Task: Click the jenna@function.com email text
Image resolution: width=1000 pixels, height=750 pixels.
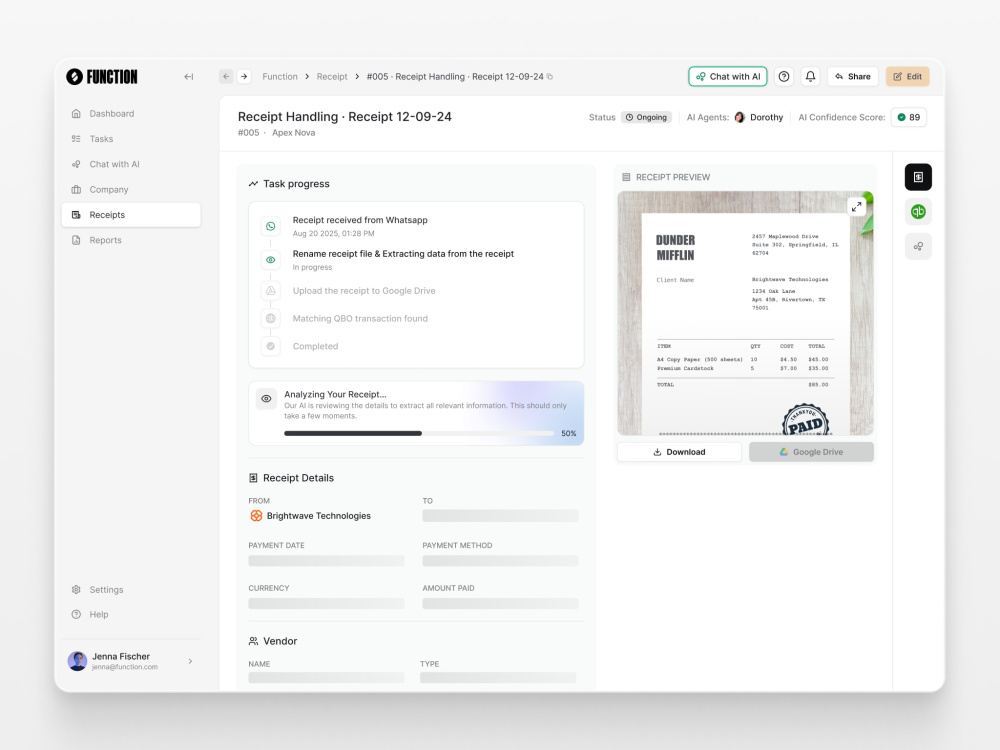Action: tap(124, 667)
